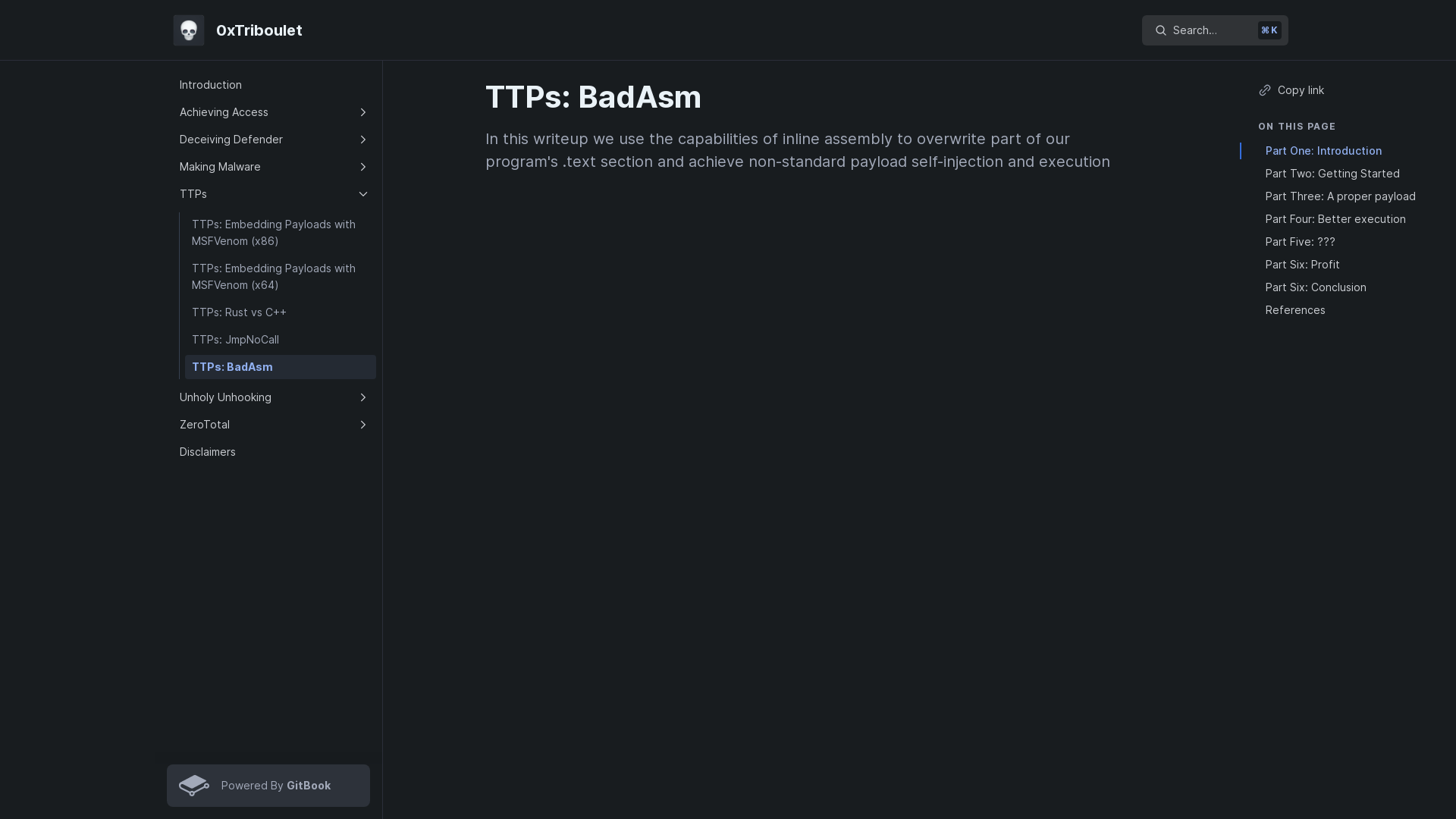The image size is (1456, 819).
Task: Click the Copy link icon
Action: pos(1265,90)
